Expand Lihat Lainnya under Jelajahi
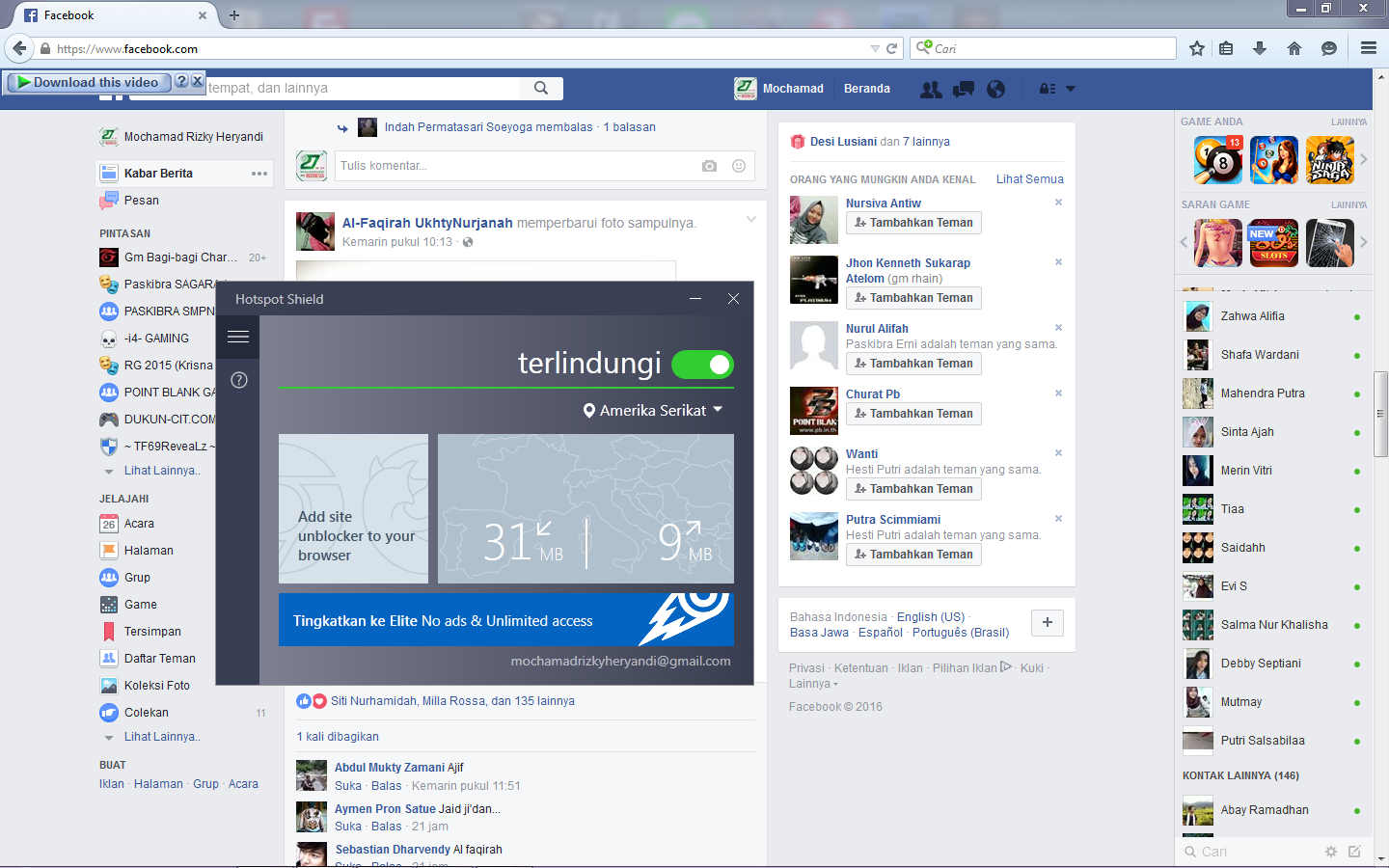Screen dimensions: 1389x868 (x=162, y=737)
